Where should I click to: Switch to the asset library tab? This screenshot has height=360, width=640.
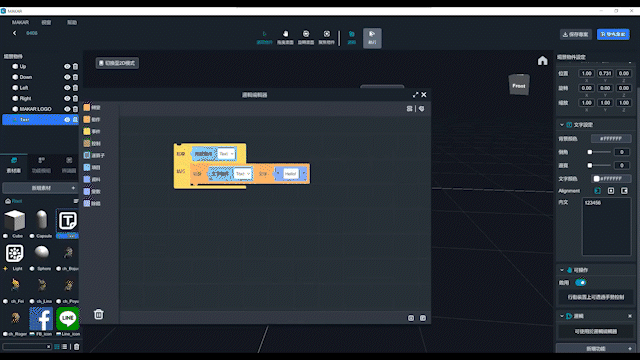click(x=14, y=165)
